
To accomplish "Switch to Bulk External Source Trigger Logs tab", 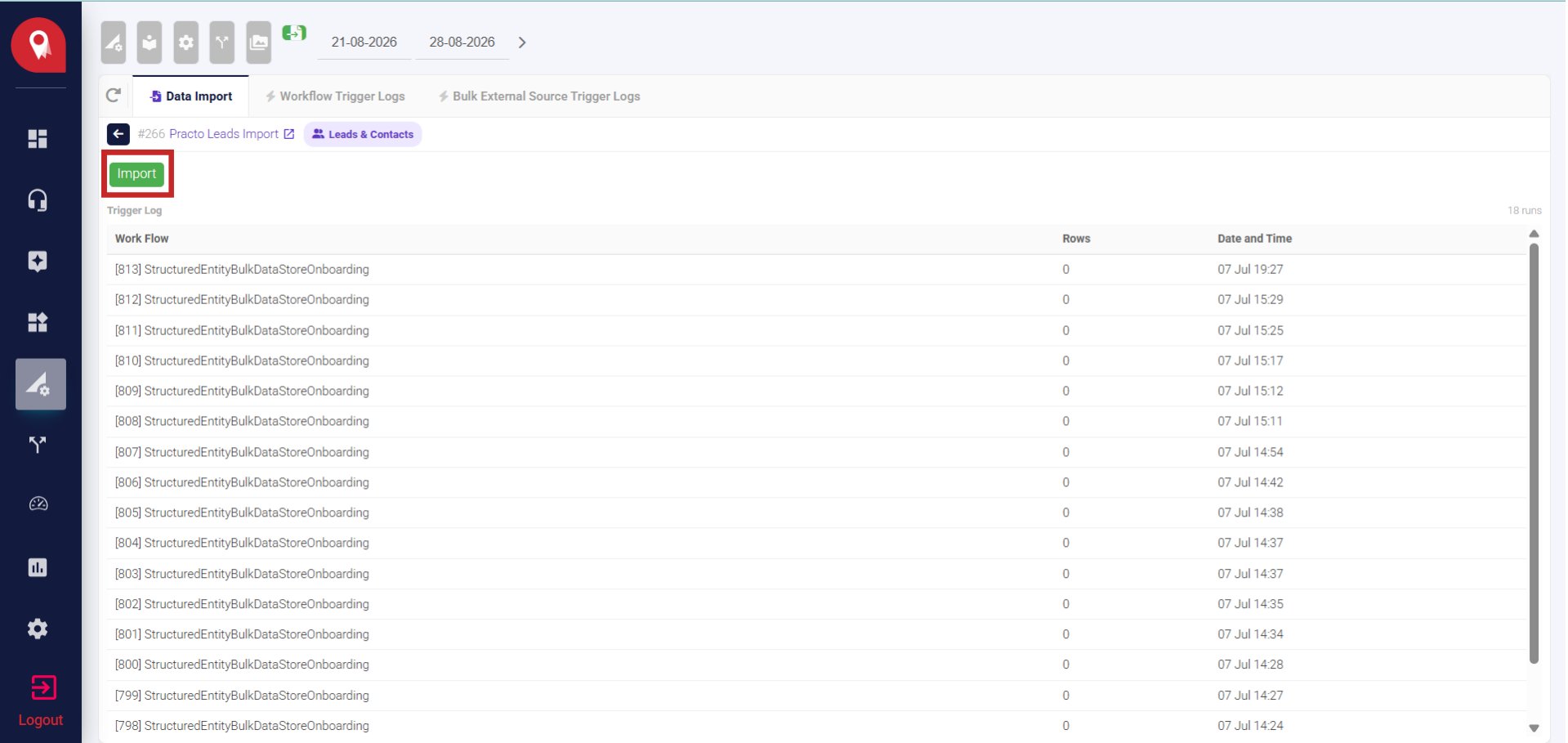I will click(539, 96).
